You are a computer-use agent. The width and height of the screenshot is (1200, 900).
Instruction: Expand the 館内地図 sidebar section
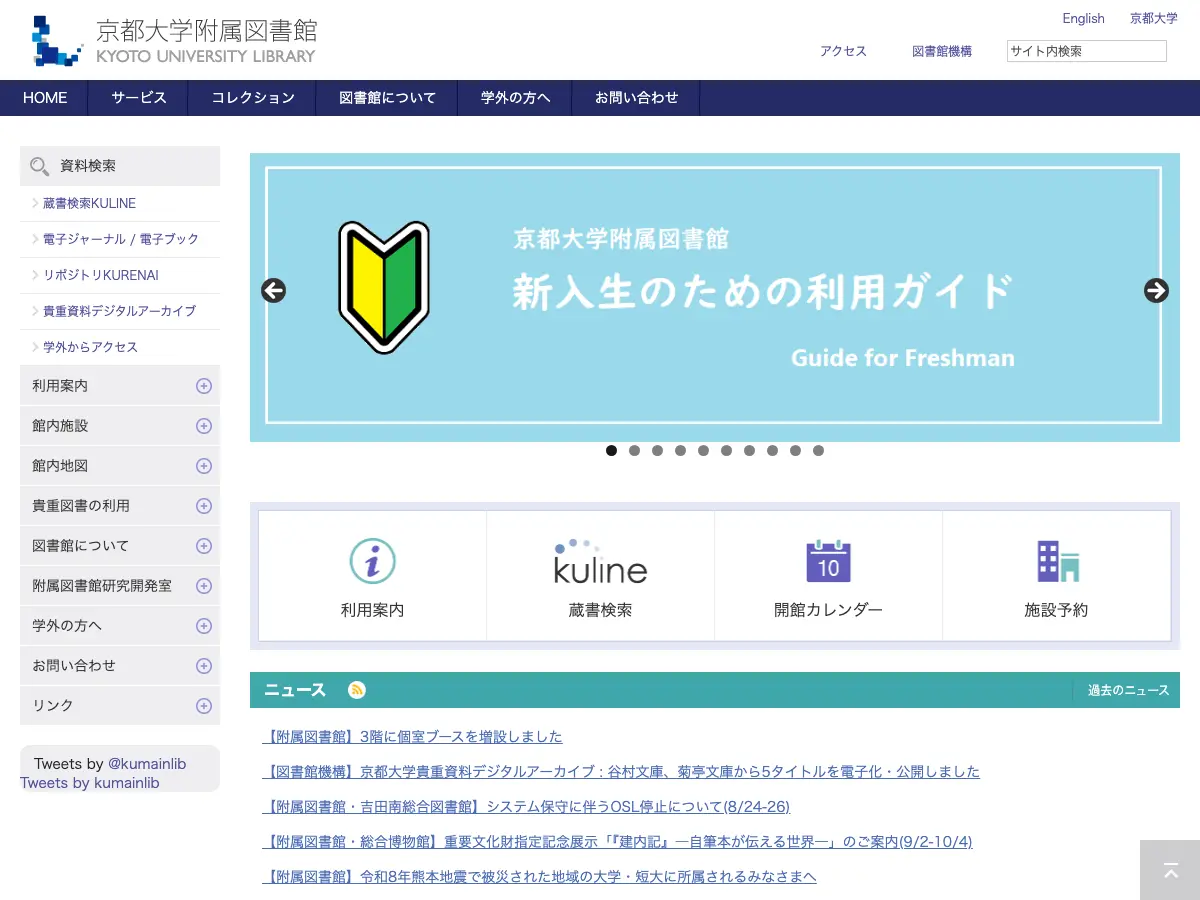(204, 466)
